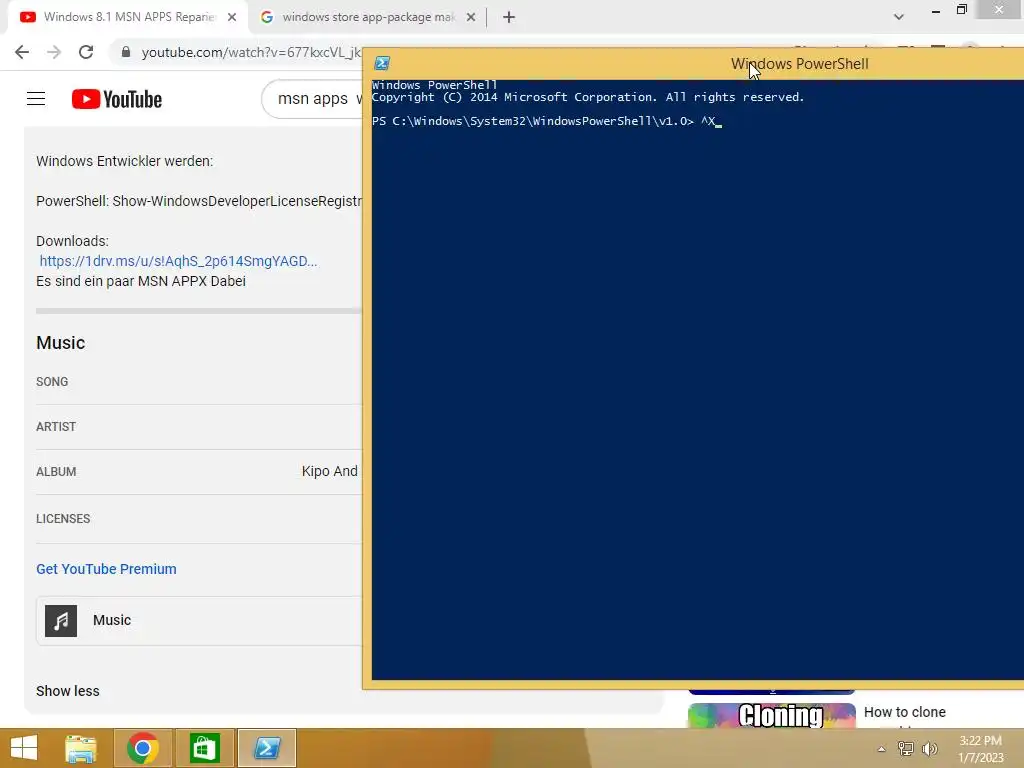Open the network tray icon
The width and height of the screenshot is (1024, 768).
tap(906, 748)
